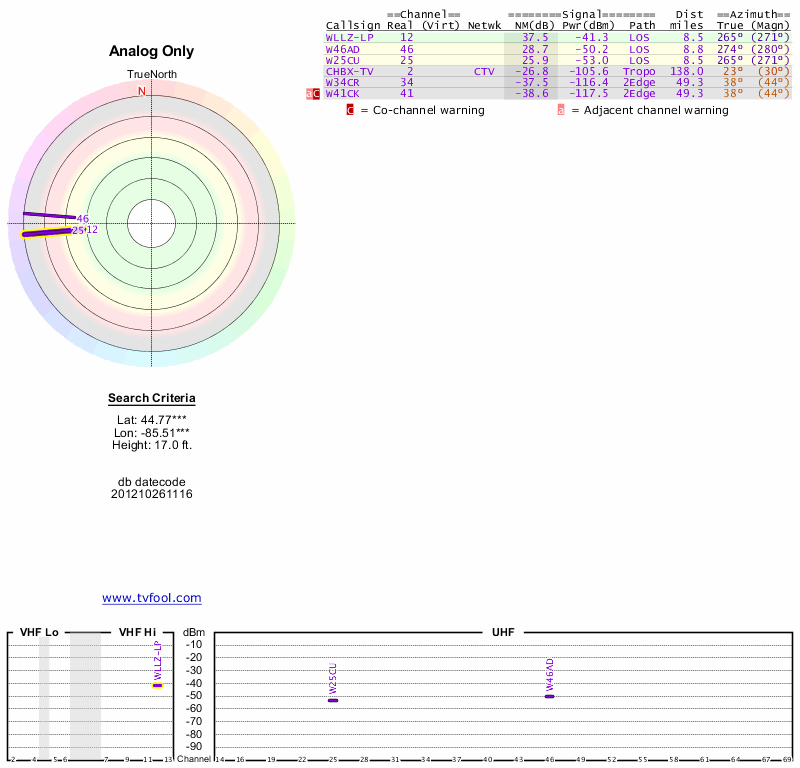Viewport: 800px width, 768px height.
Task: Click the (30°) magnetic azimuth for CHBX-TV
Action: [x=773, y=71]
